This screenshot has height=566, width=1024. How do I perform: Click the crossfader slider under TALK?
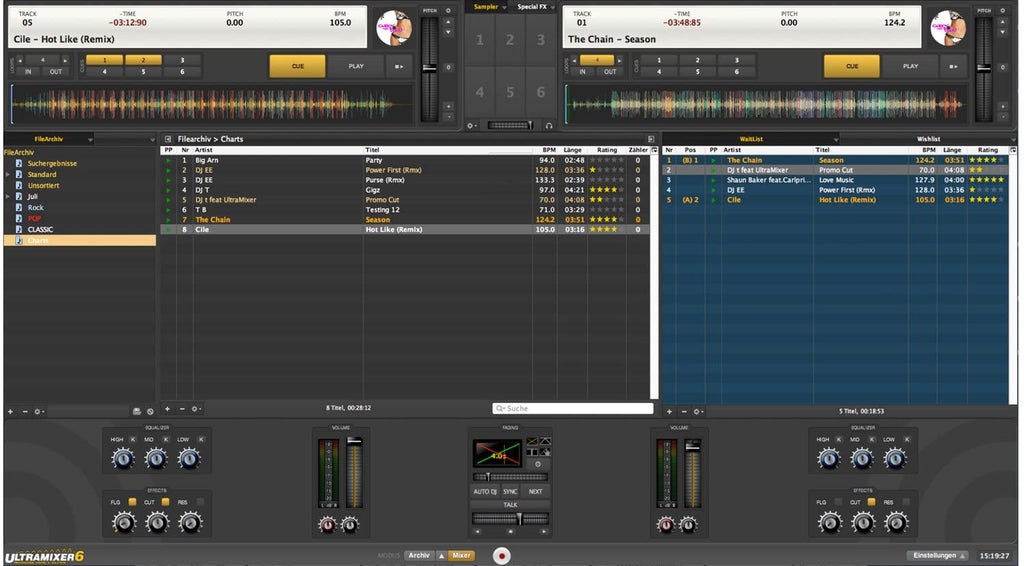tap(510, 518)
